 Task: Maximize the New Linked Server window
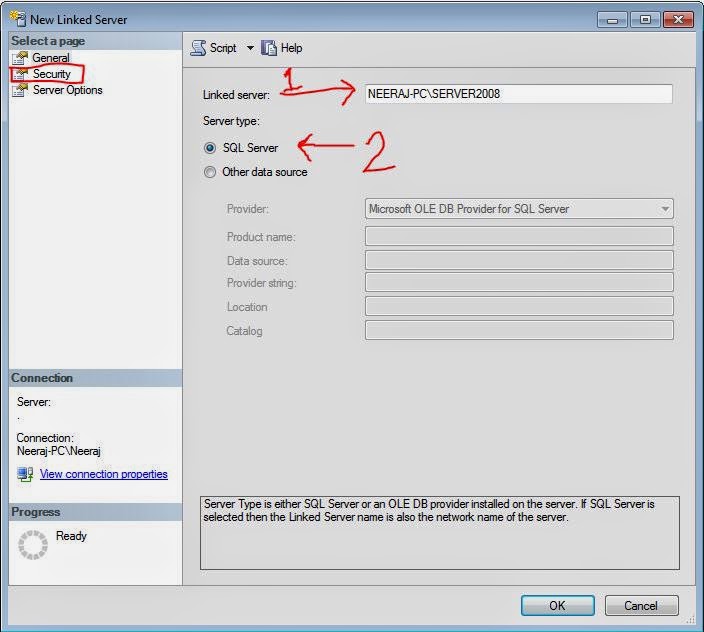click(645, 20)
